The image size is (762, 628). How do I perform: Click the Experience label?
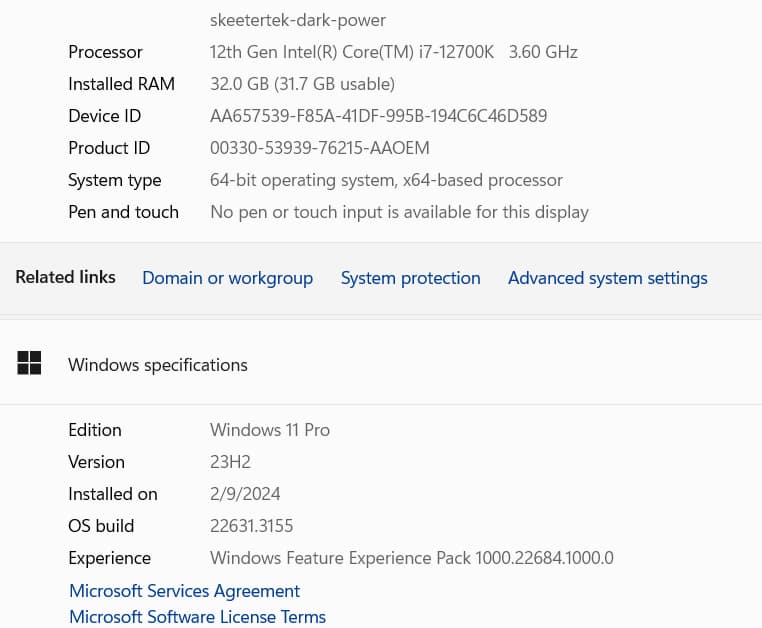coord(110,558)
